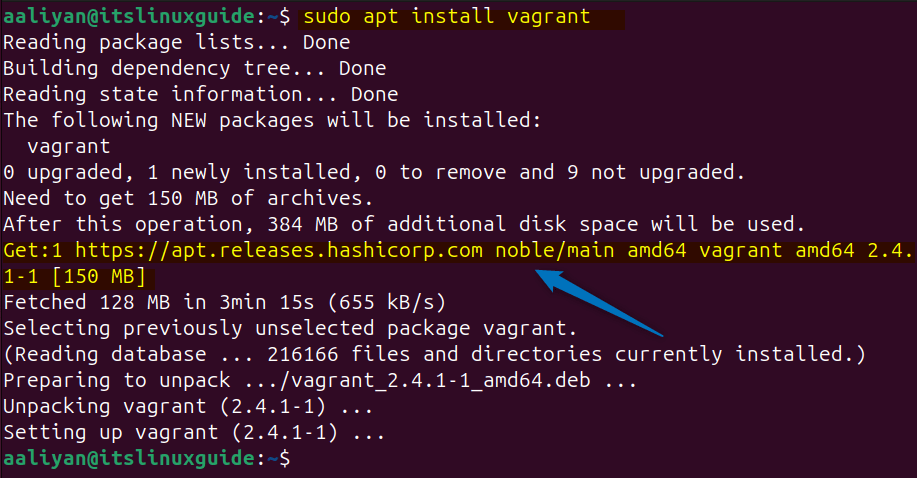Click the "Unpacking vagrant (2.4.1-1)" line
Screen dimensions: 917x478
pos(187,406)
